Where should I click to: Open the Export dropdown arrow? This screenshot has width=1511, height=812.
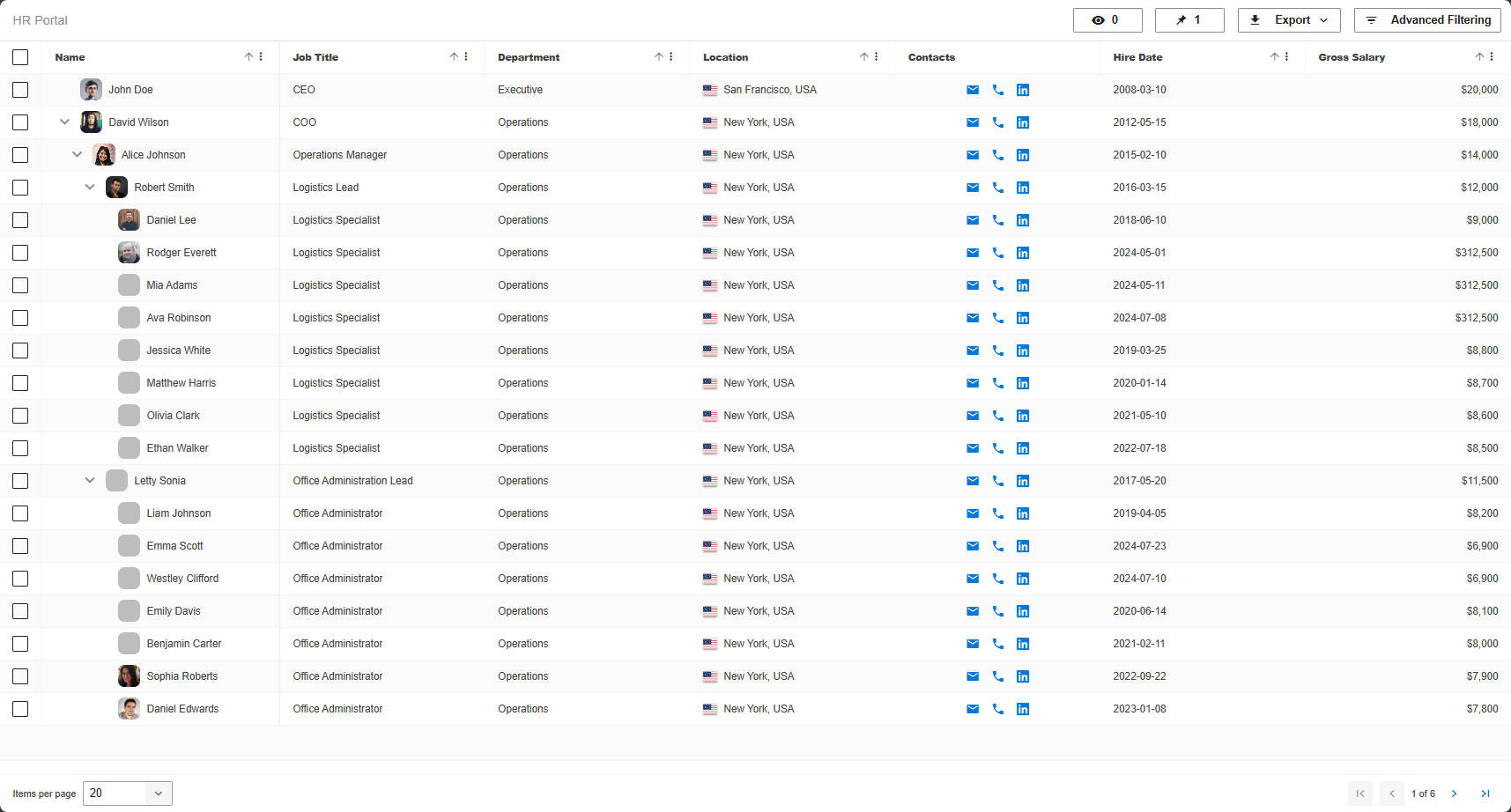pos(1322,19)
